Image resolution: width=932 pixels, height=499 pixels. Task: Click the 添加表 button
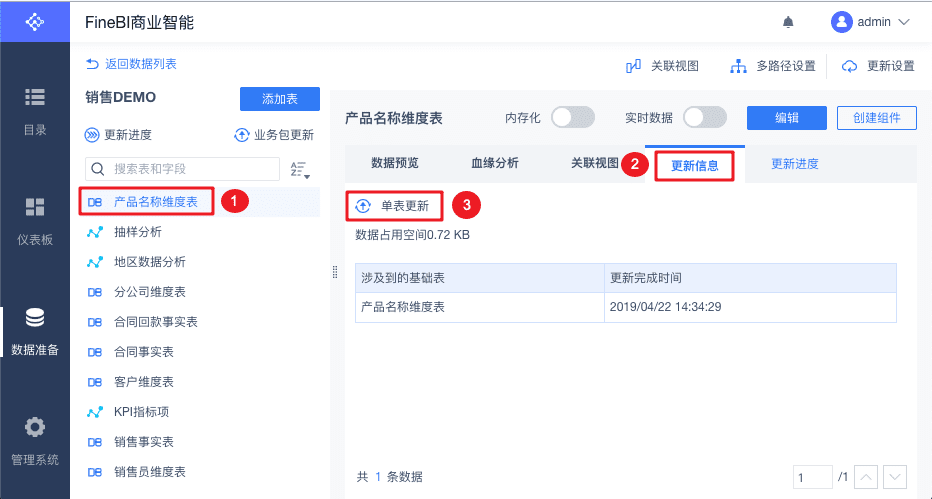click(279, 99)
